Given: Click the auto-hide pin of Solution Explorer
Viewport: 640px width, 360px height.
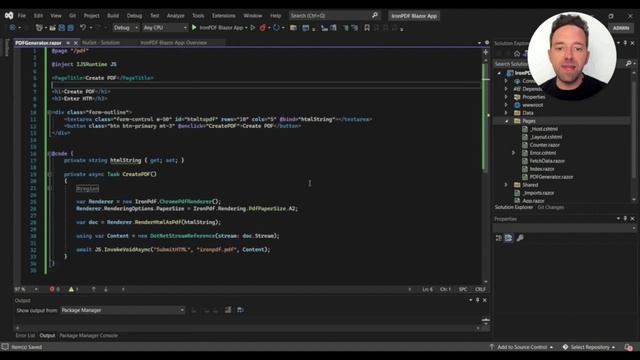Looking at the screenshot, I should (625, 43).
